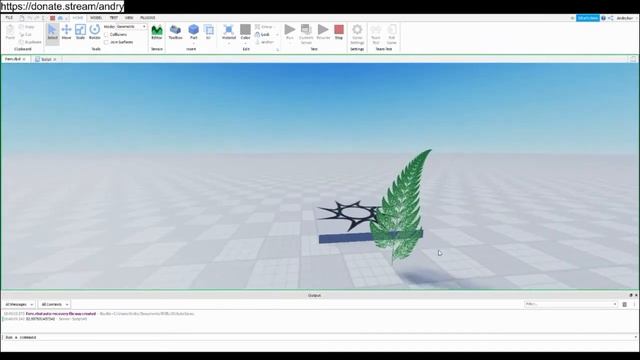Switch to the Script document tab

pos(46,59)
